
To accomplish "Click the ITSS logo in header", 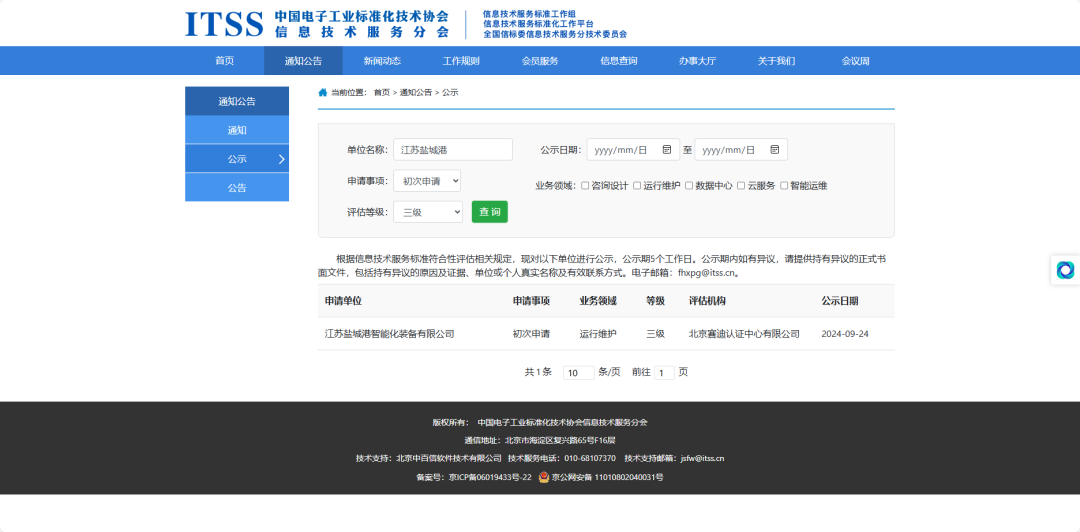I will tap(224, 24).
